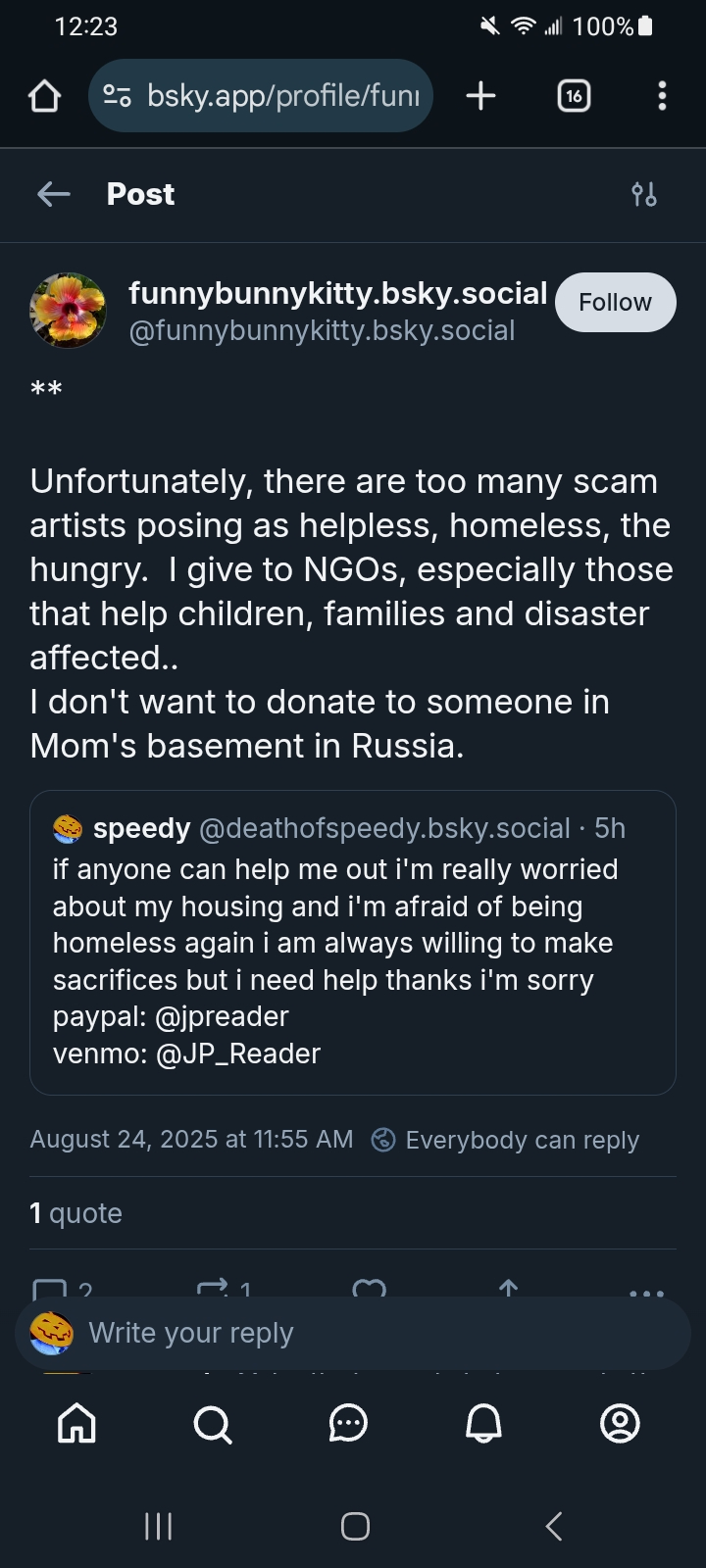Open thread reply settings icon
This screenshot has height=1568, width=706.
click(x=644, y=194)
